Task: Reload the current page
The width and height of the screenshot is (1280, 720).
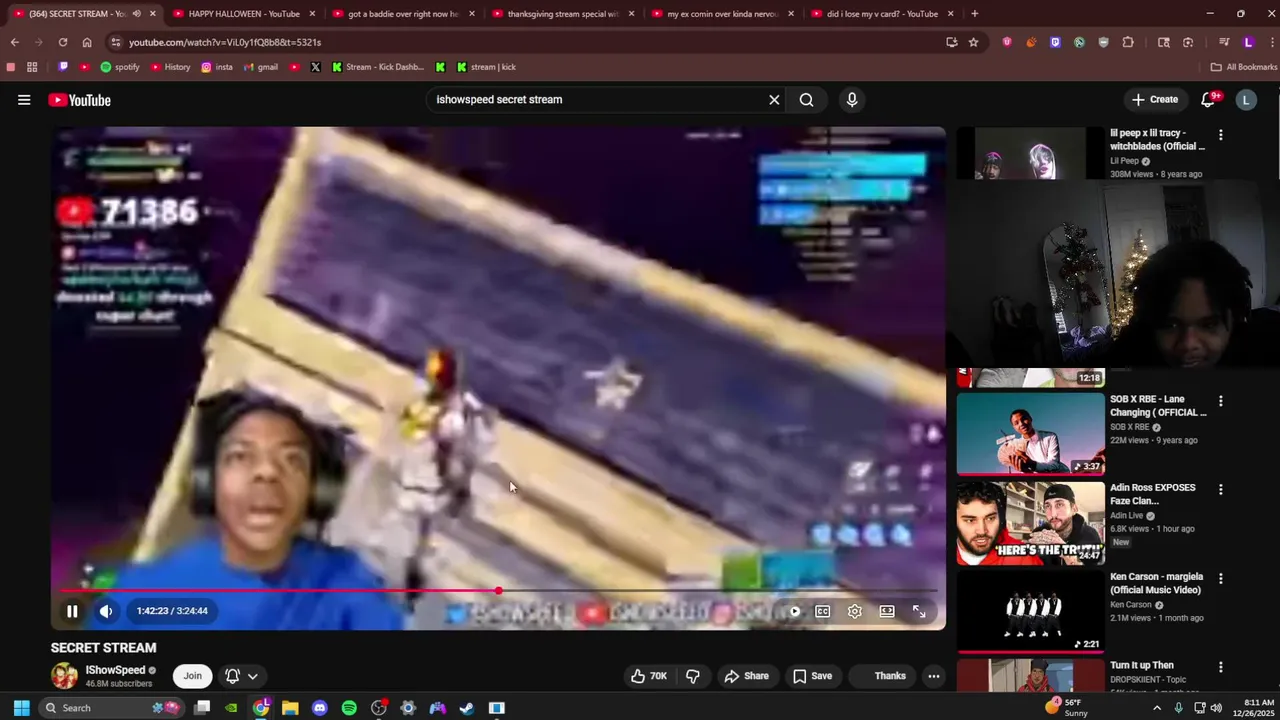Action: [63, 42]
